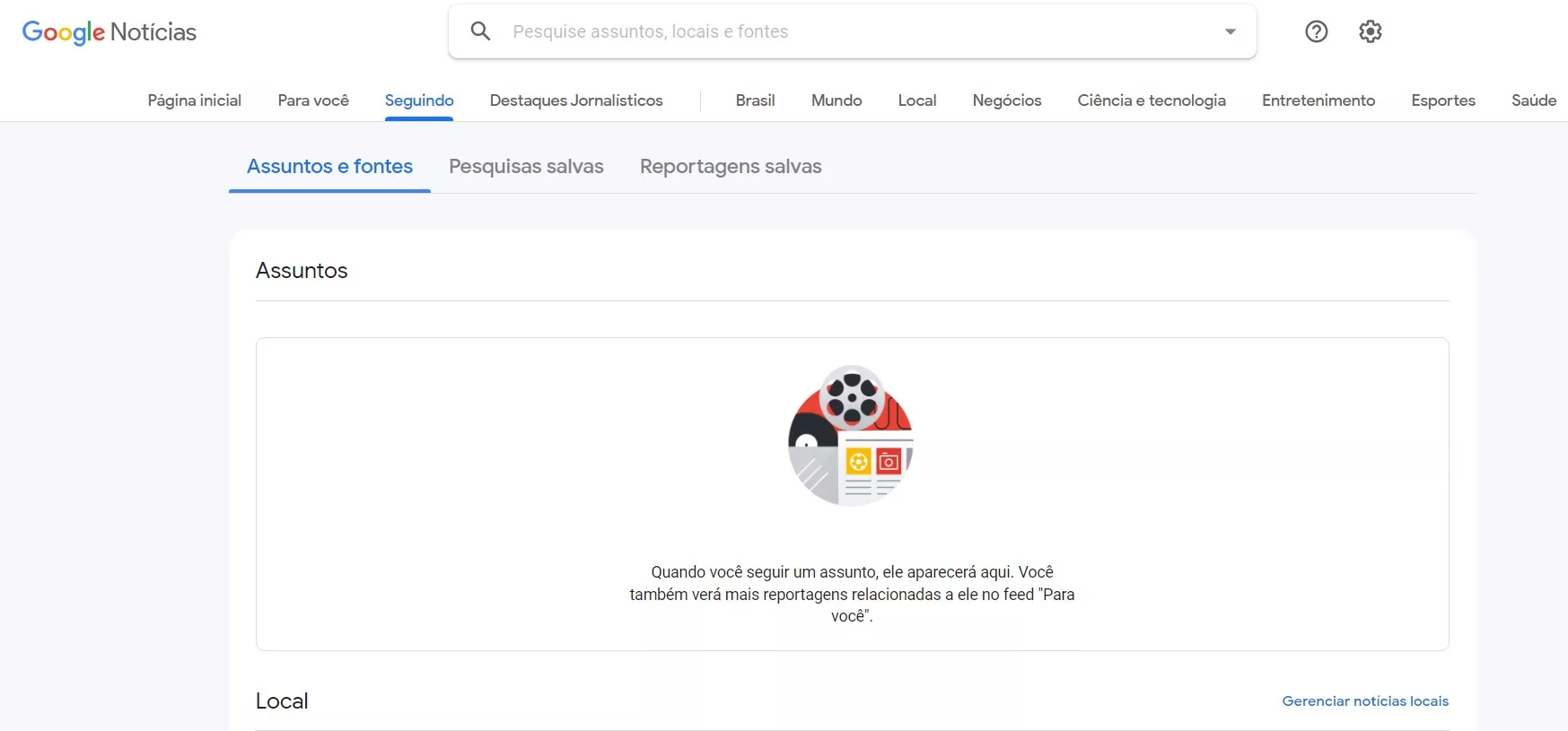Screen dimensions: 1568x731
Task: Open the help question mark icon
Action: coord(1317,31)
